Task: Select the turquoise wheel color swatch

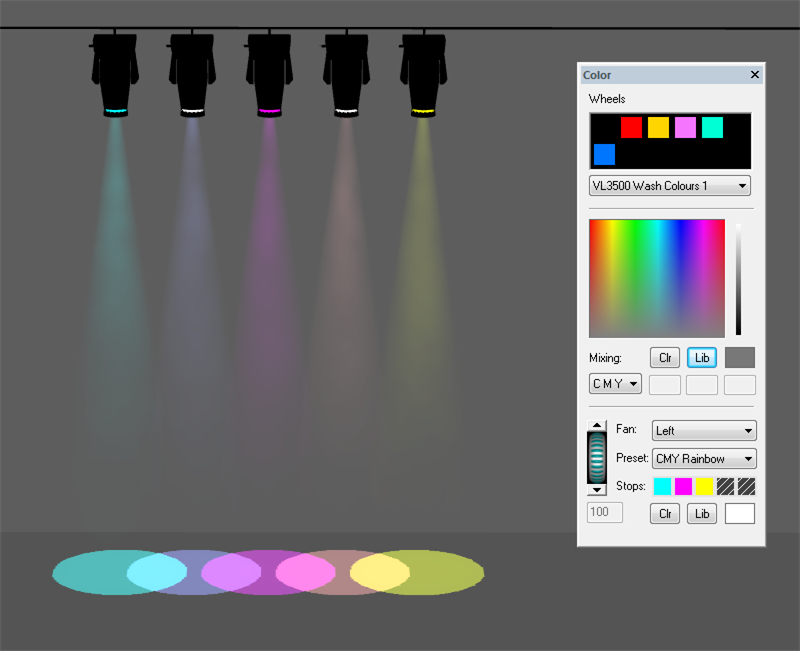Action: 712,127
